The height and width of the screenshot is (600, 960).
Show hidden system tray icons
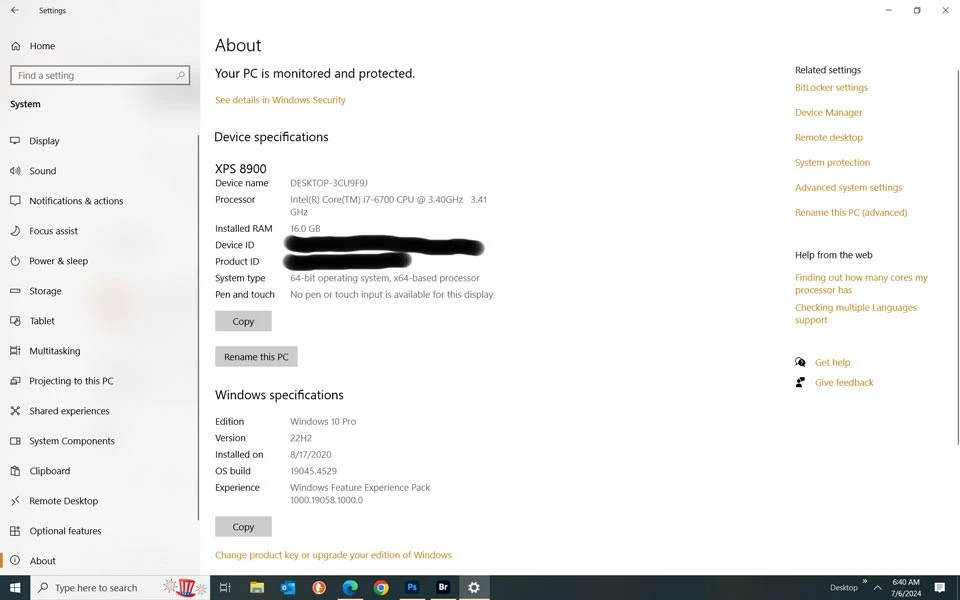point(877,588)
